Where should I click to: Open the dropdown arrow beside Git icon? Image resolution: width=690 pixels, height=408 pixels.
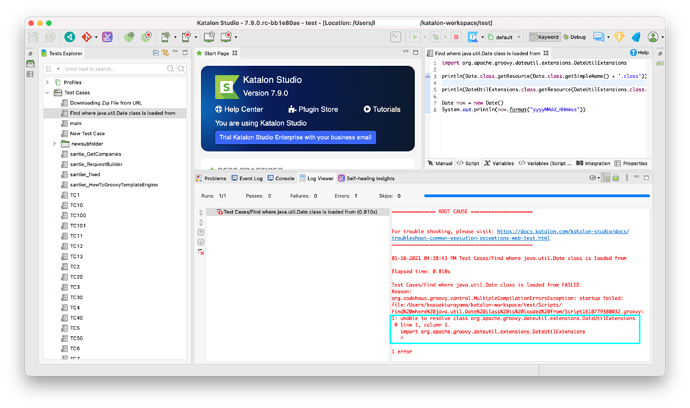[x=96, y=37]
